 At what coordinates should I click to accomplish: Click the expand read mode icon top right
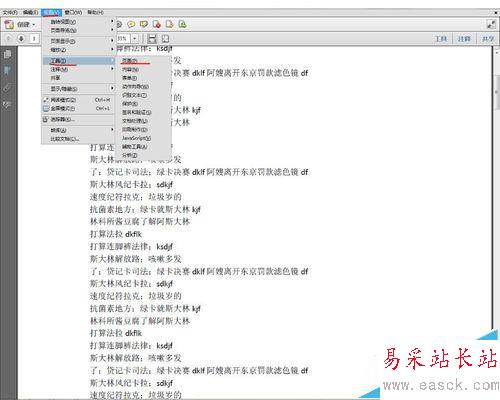tap(491, 24)
